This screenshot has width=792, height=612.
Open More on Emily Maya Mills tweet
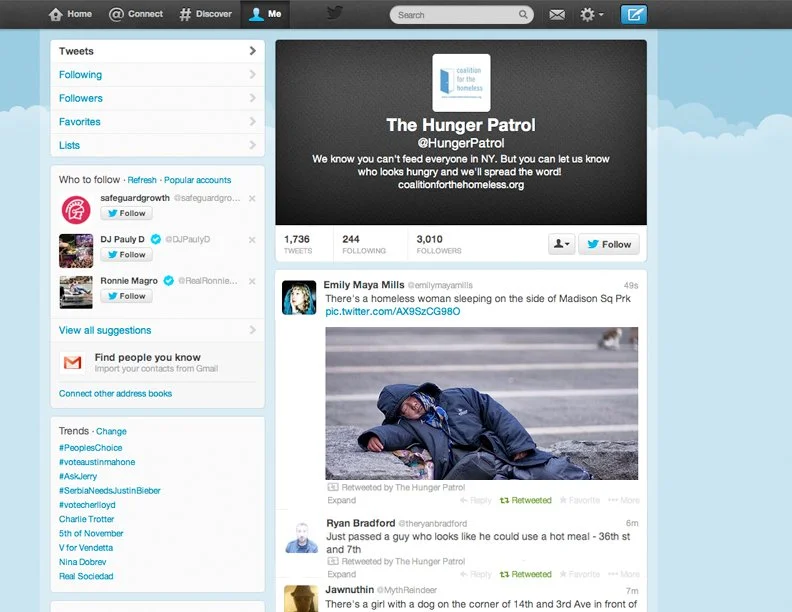pos(624,500)
